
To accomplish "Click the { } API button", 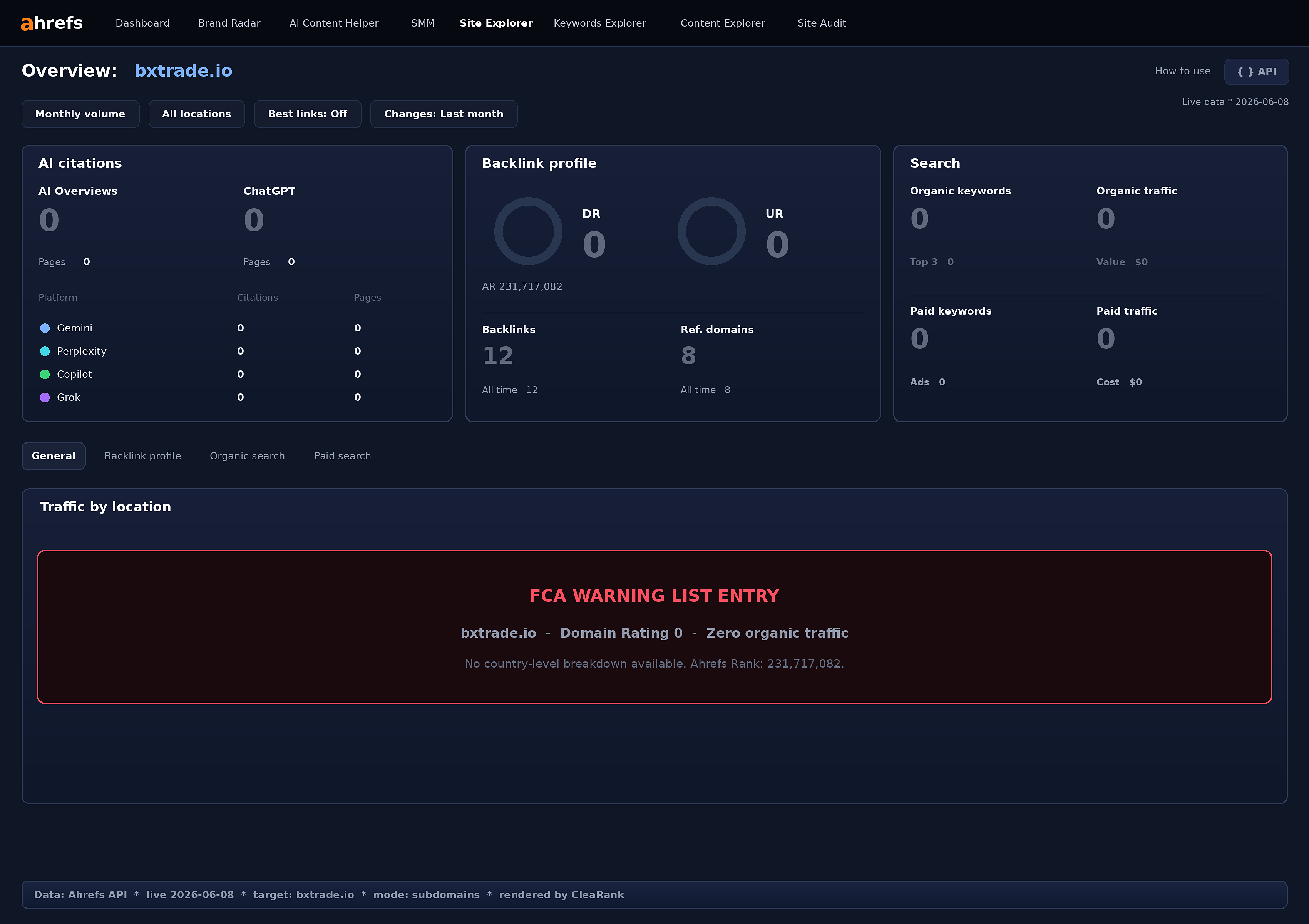I will tap(1256, 72).
